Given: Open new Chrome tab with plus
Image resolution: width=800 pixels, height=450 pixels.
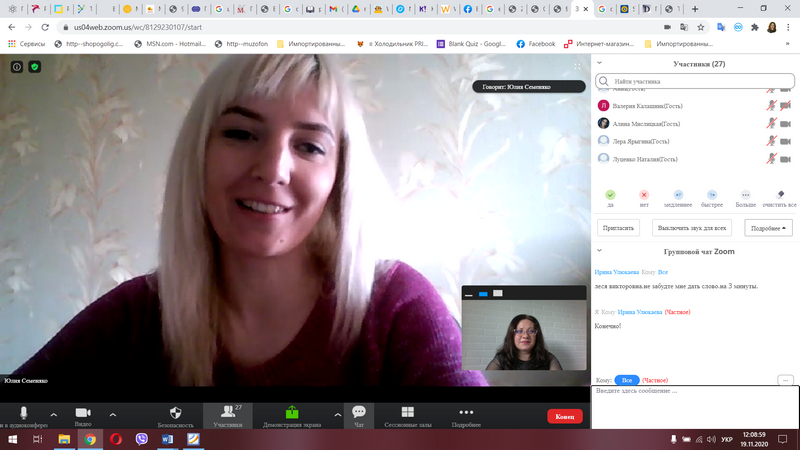Looking at the screenshot, I should (694, 9).
